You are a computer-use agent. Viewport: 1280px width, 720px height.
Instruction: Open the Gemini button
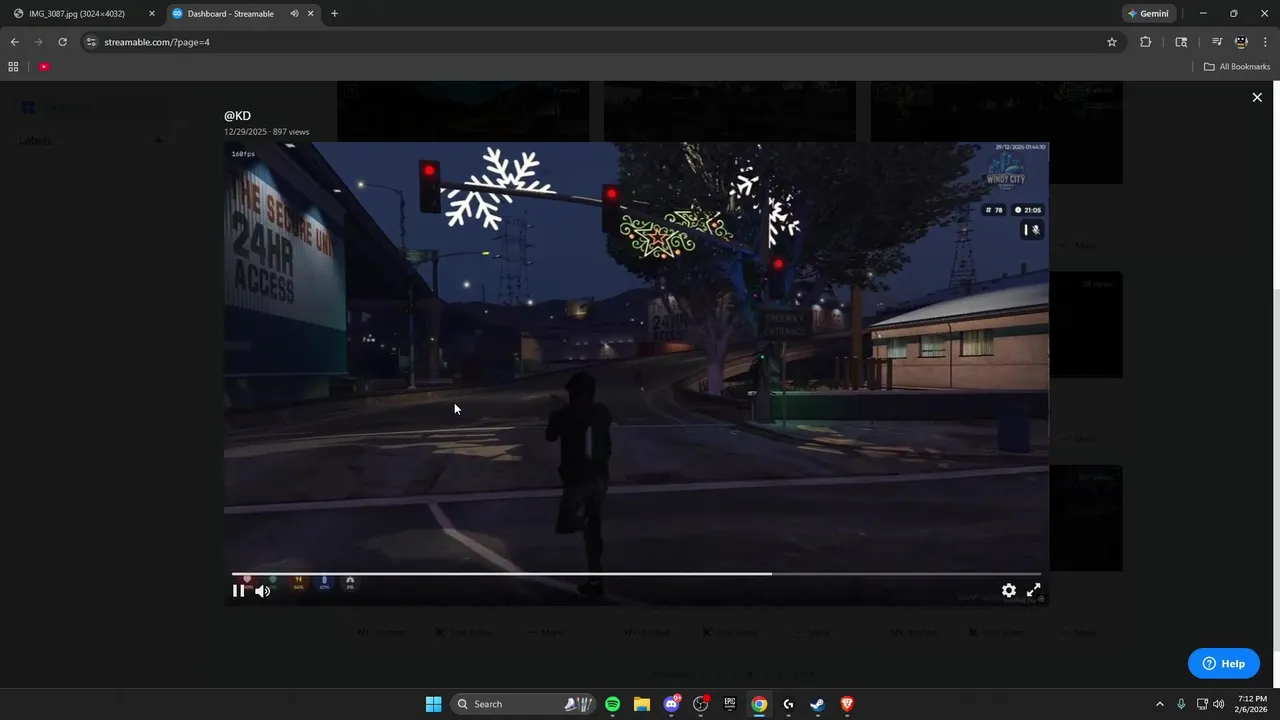[1148, 14]
